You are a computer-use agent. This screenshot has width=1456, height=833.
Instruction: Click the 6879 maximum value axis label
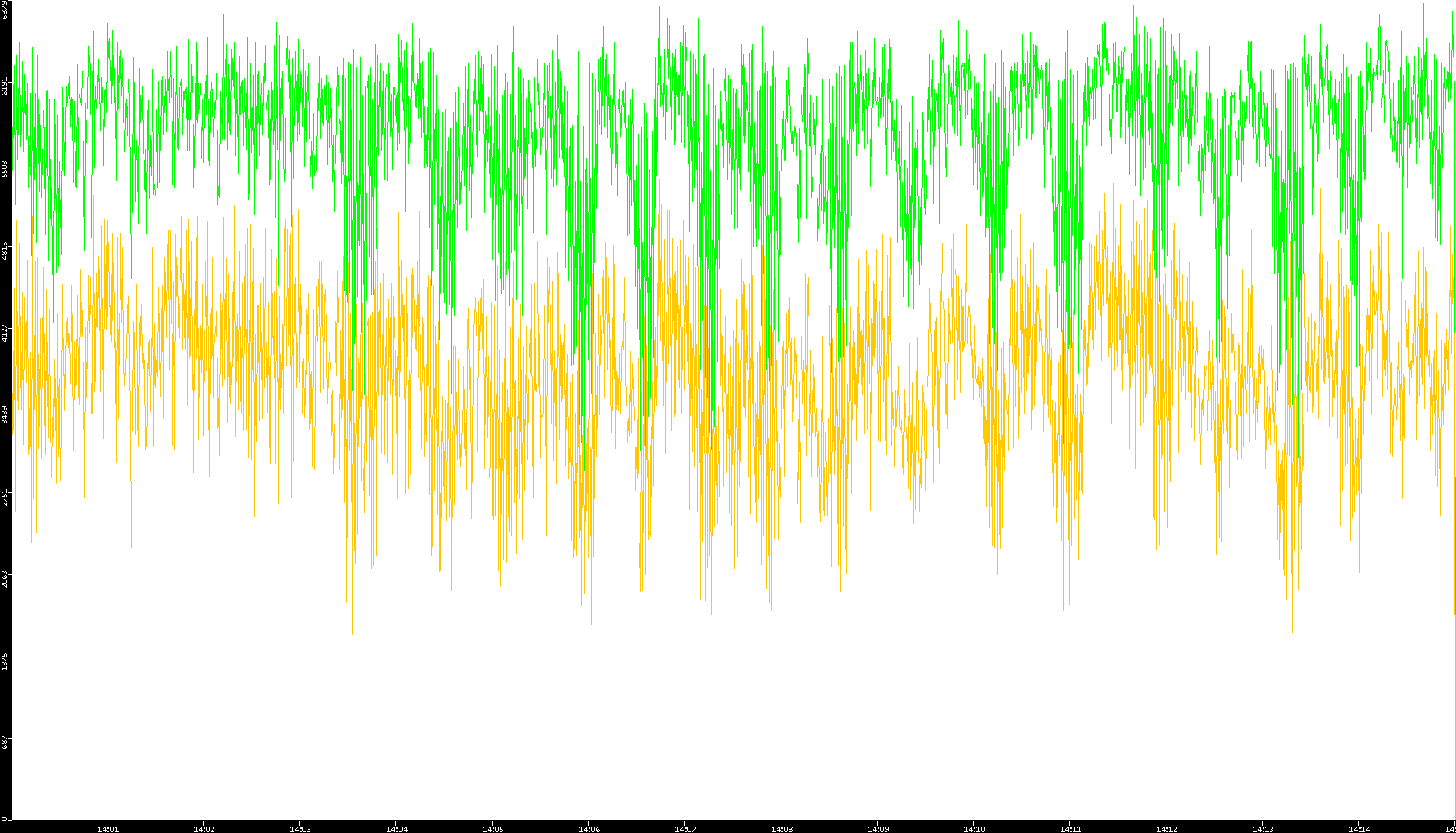(6, 10)
